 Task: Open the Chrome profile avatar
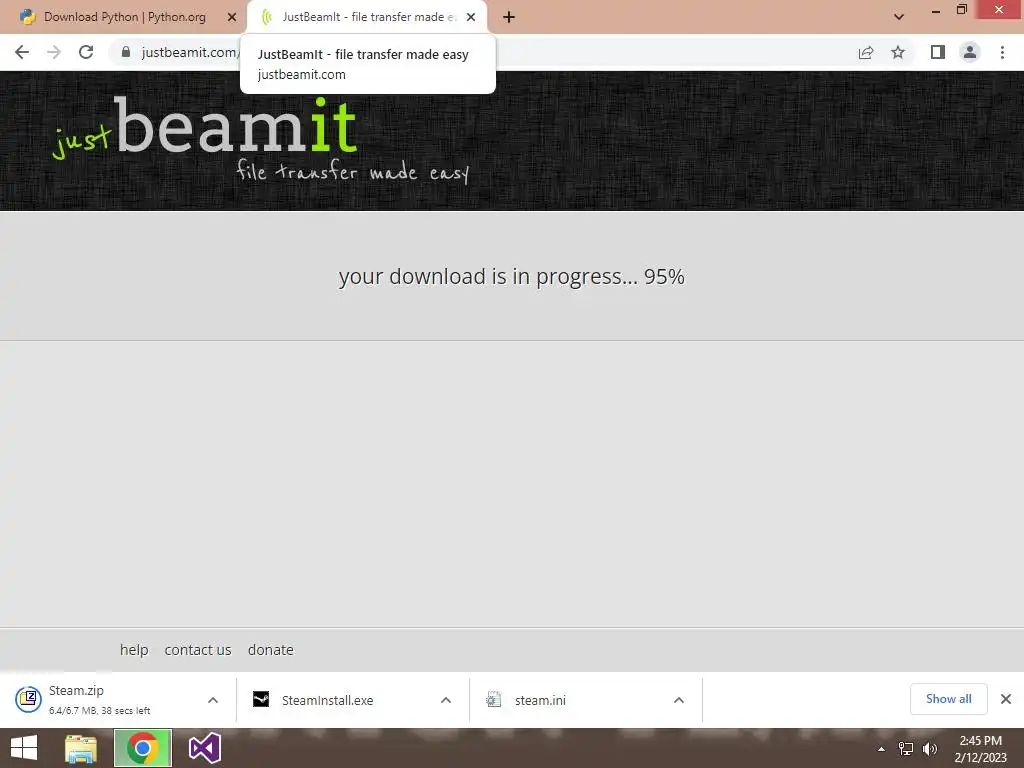[x=970, y=52]
